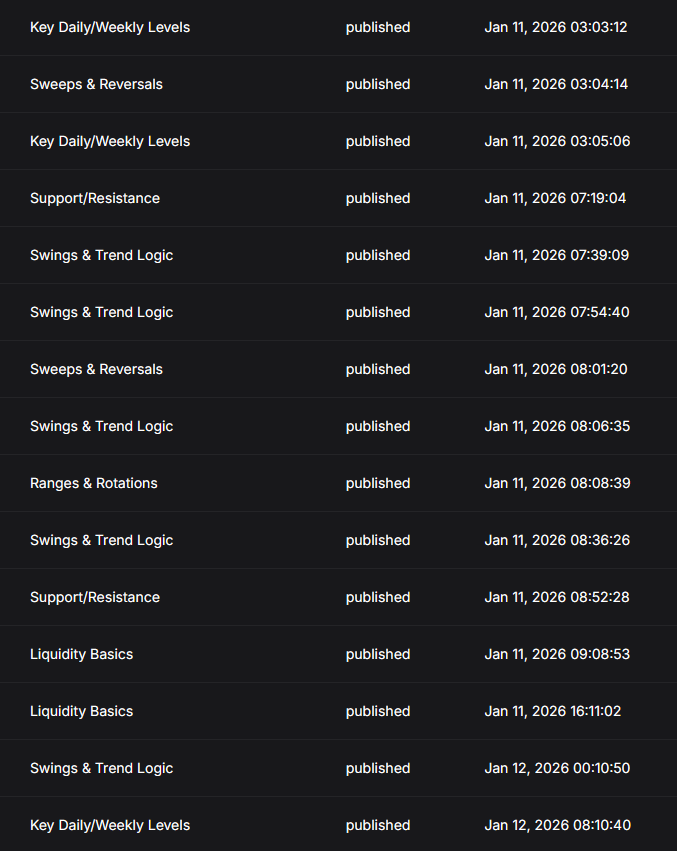The image size is (677, 851).
Task: Click timestamp Jan 11, 2026 09:08:53
Action: pyautogui.click(x=557, y=654)
